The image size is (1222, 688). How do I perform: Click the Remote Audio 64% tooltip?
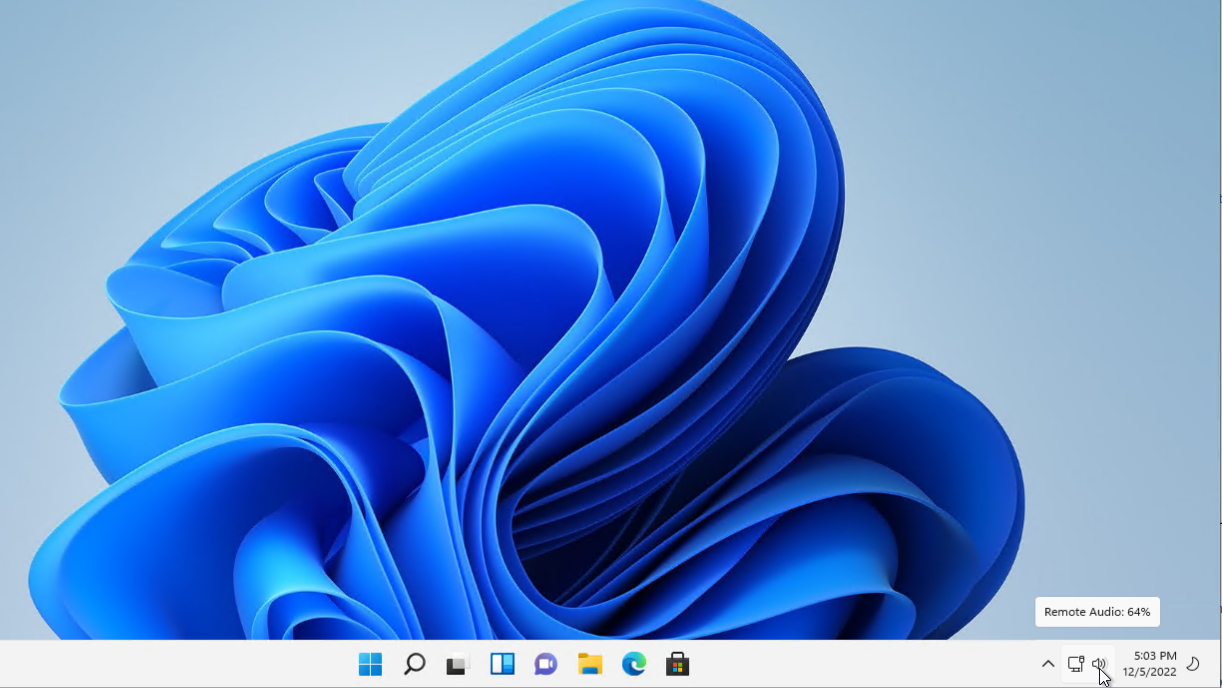pyautogui.click(x=1097, y=612)
